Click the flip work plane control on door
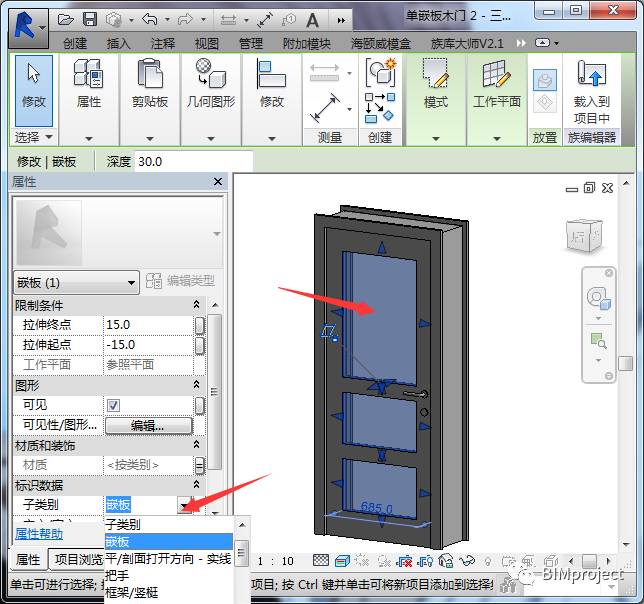This screenshot has height=604, width=644. coord(329,332)
